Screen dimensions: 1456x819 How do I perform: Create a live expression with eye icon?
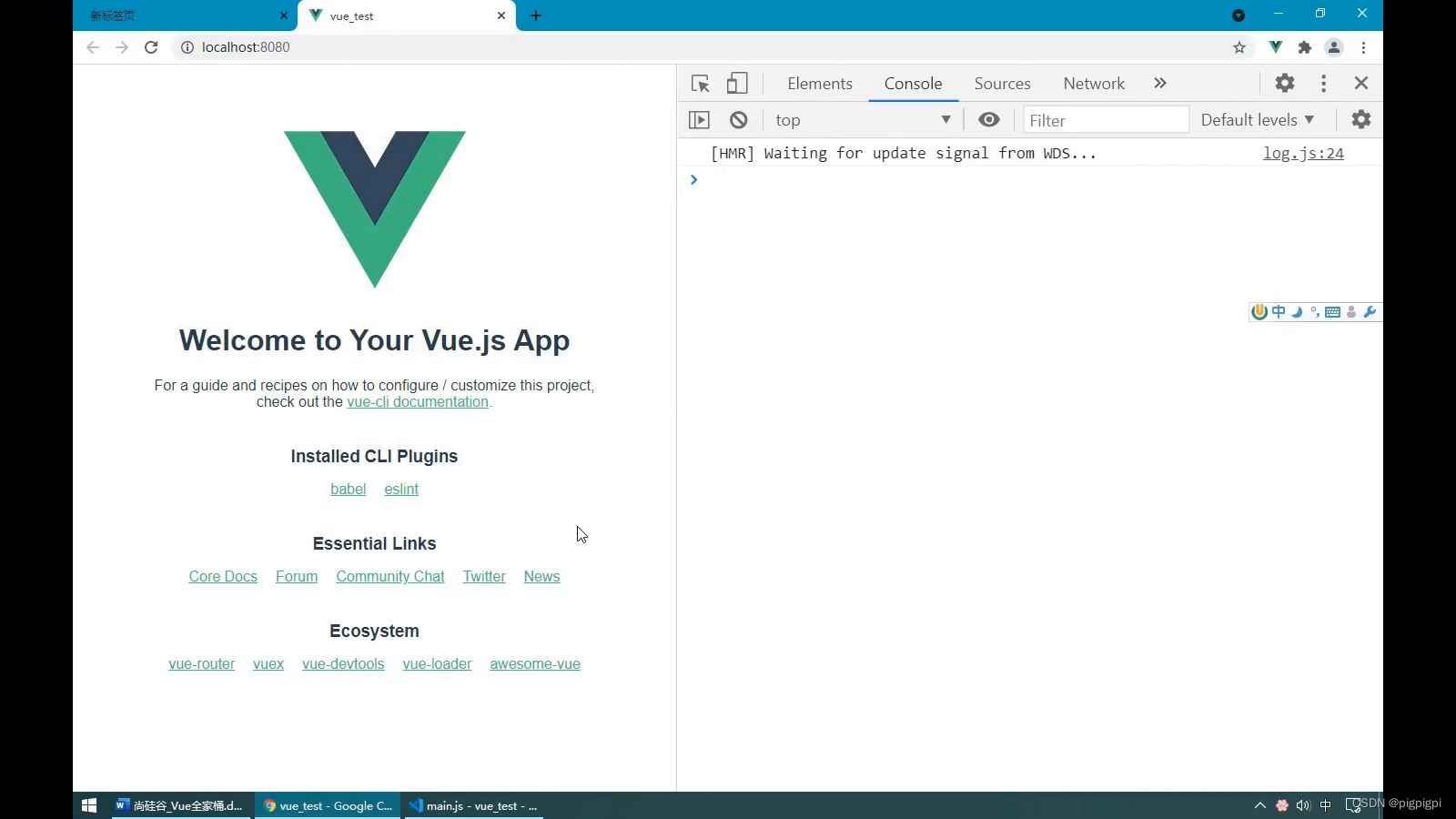pyautogui.click(x=989, y=120)
